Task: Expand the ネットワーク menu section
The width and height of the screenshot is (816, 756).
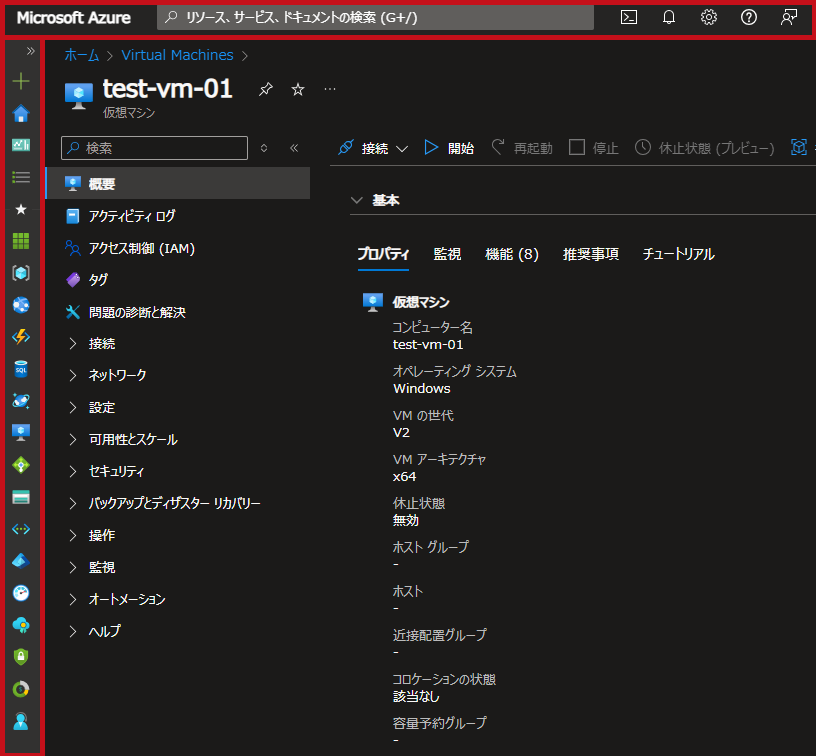Action: 117,375
